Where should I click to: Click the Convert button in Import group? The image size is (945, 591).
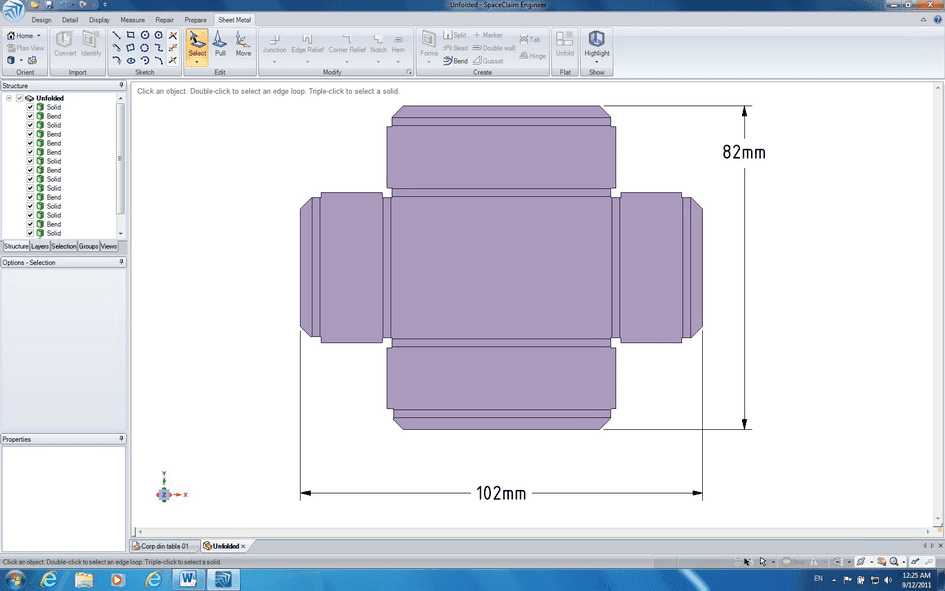pyautogui.click(x=65, y=43)
